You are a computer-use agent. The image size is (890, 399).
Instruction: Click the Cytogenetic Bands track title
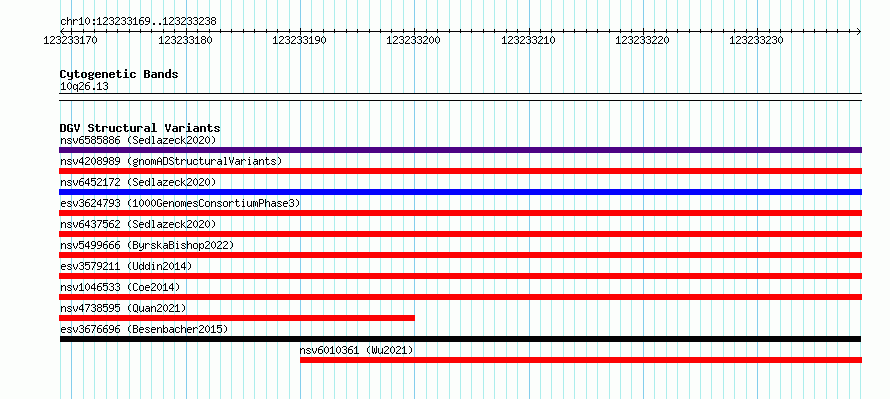119,74
